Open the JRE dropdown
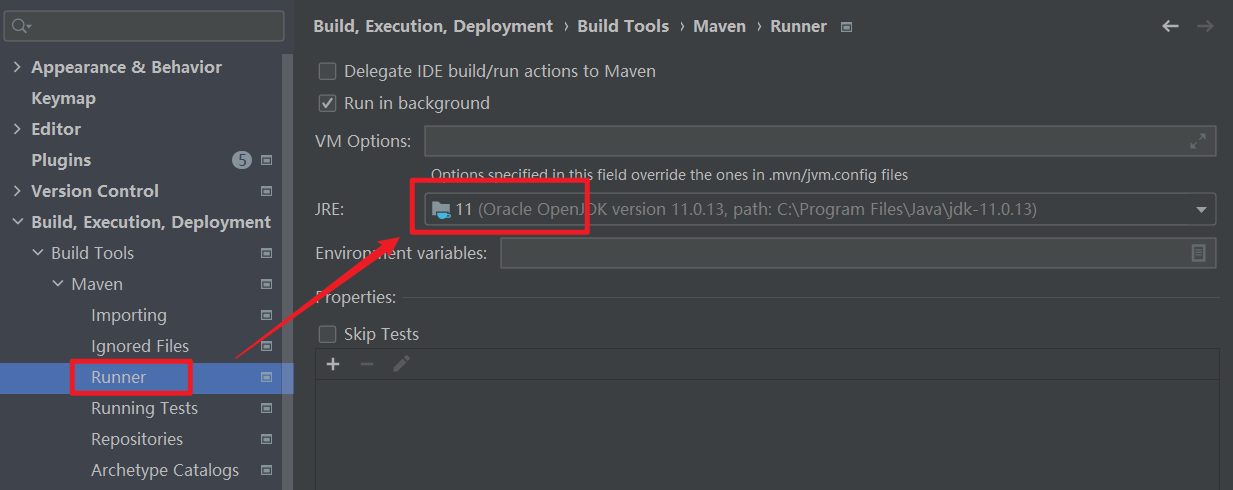This screenshot has height=490, width=1233. pyautogui.click(x=1200, y=210)
